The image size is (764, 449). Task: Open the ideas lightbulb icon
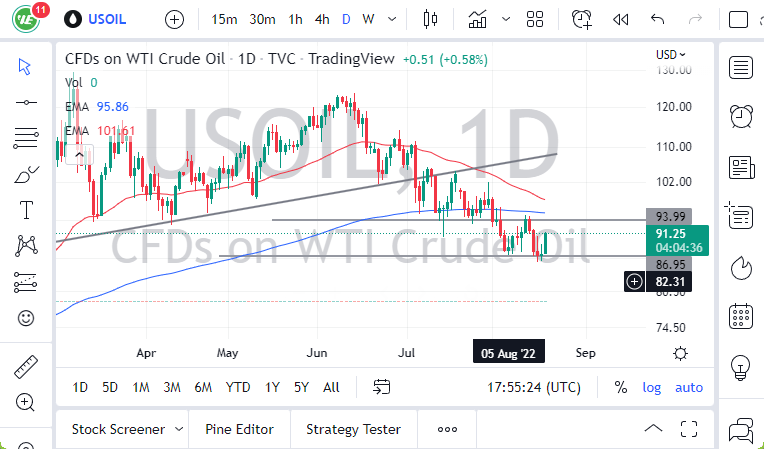[x=741, y=366]
